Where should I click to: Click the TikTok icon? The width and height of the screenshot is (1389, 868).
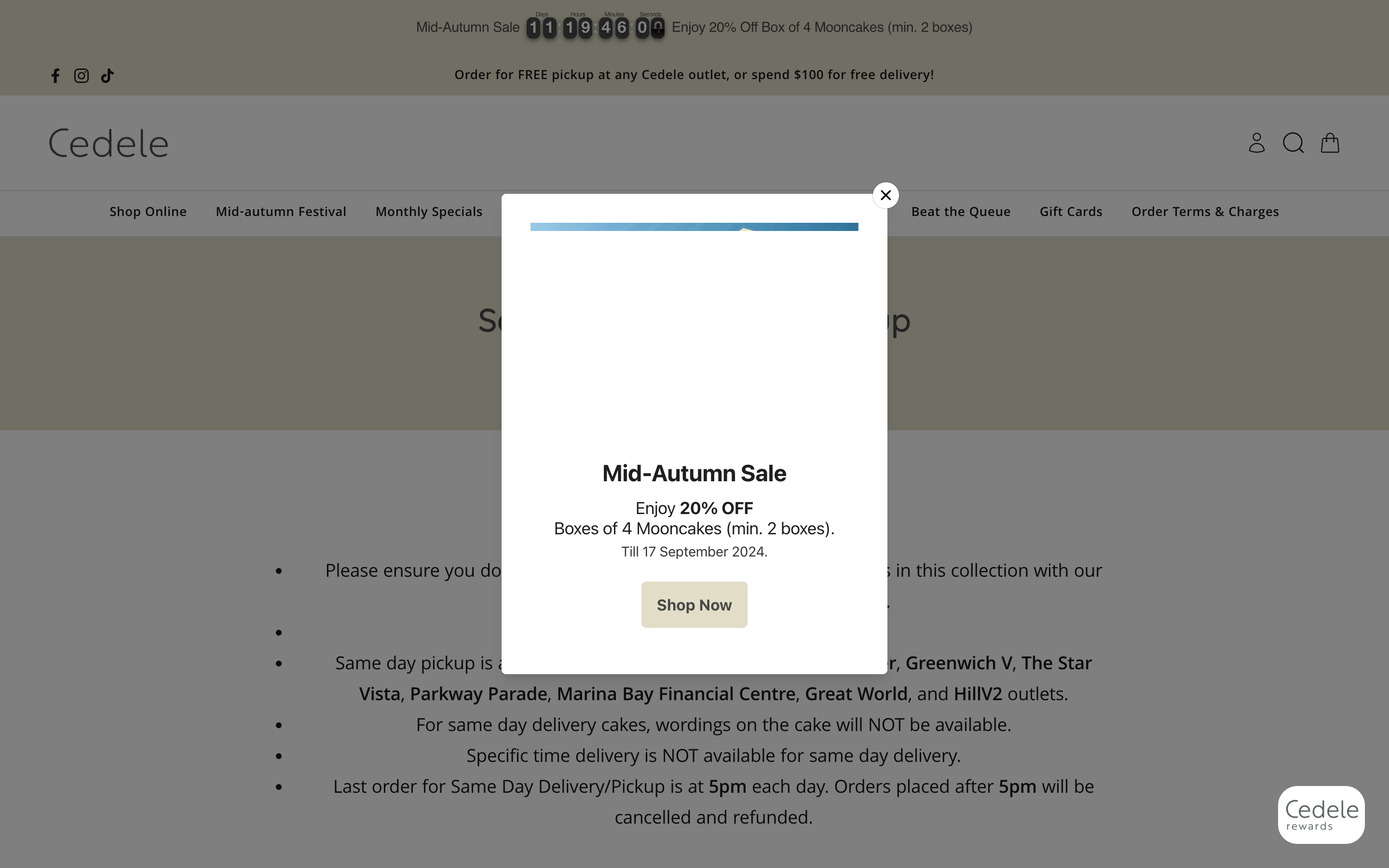(107, 75)
